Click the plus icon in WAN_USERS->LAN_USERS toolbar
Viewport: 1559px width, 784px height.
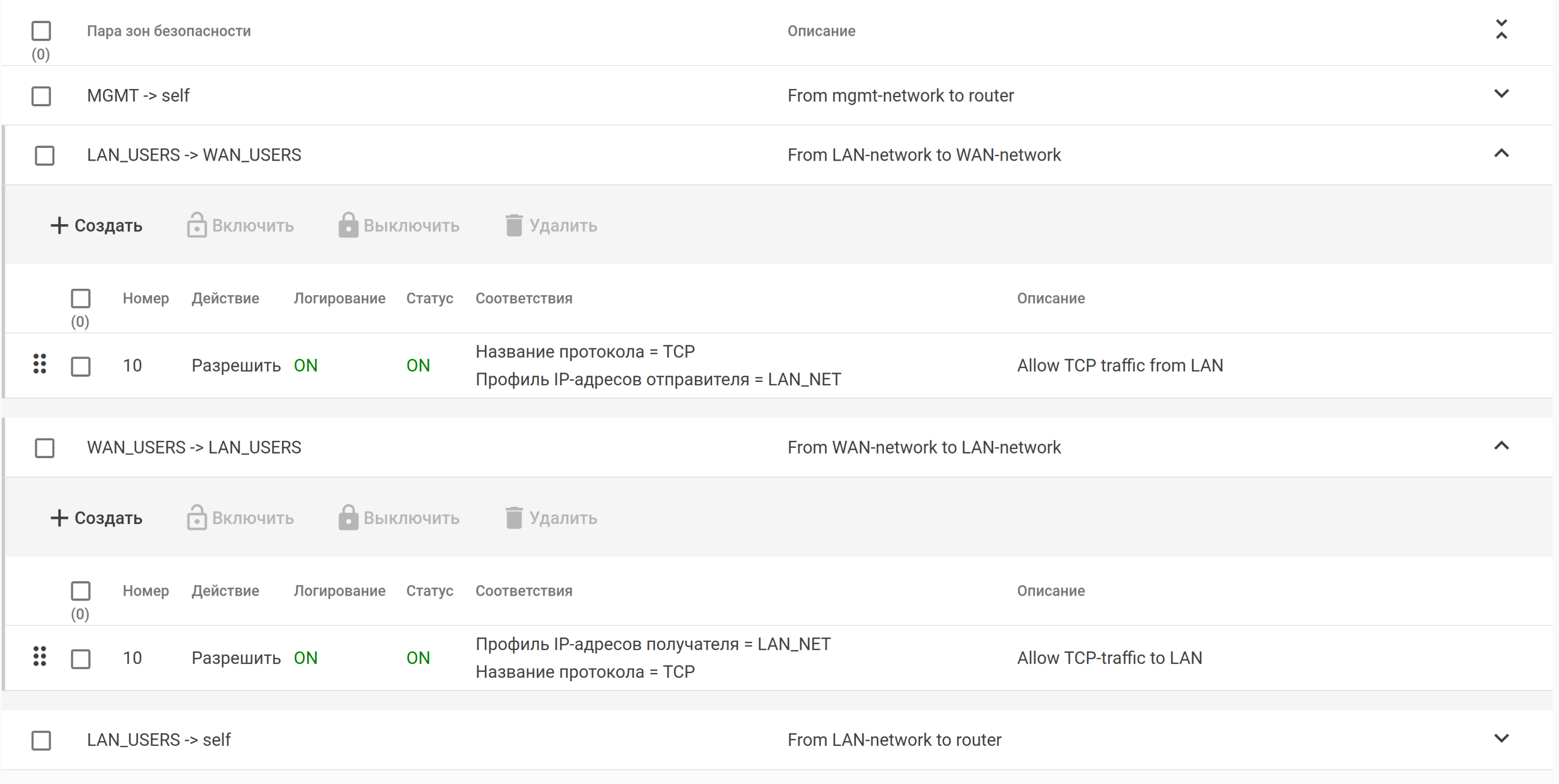(x=59, y=518)
